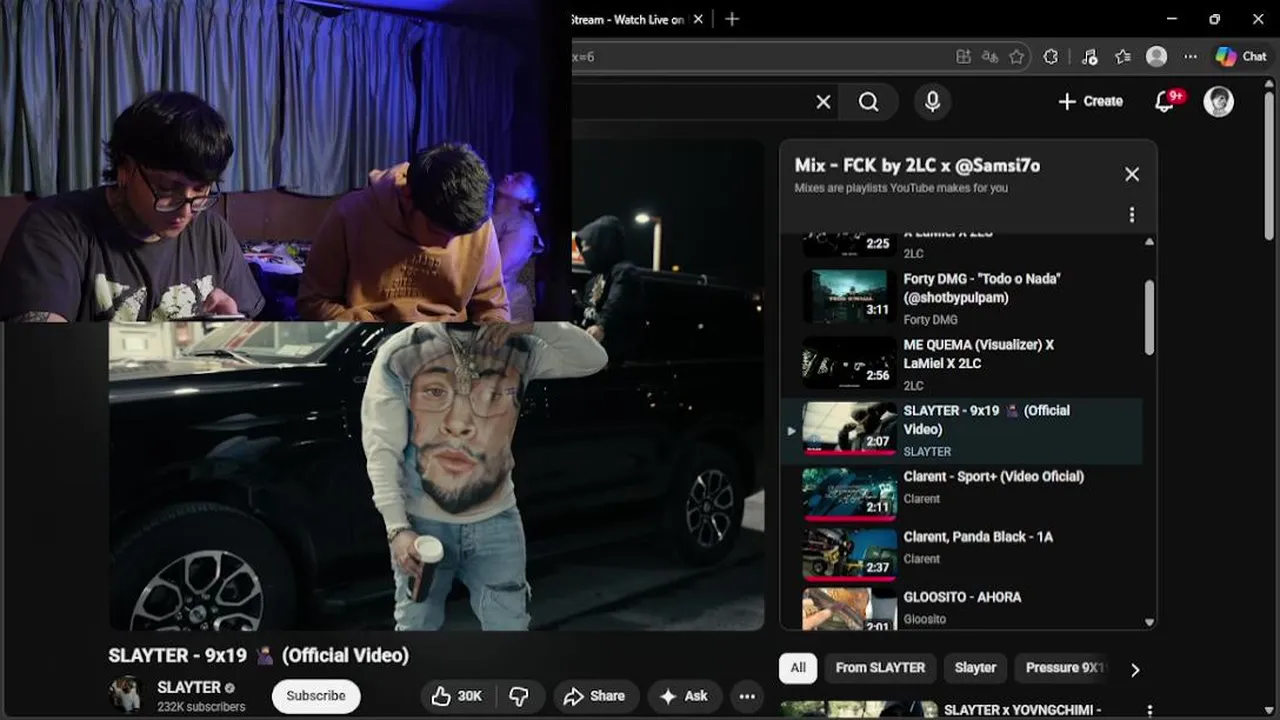This screenshot has width=1280, height=720.
Task: Select the All filter chip
Action: pos(798,668)
